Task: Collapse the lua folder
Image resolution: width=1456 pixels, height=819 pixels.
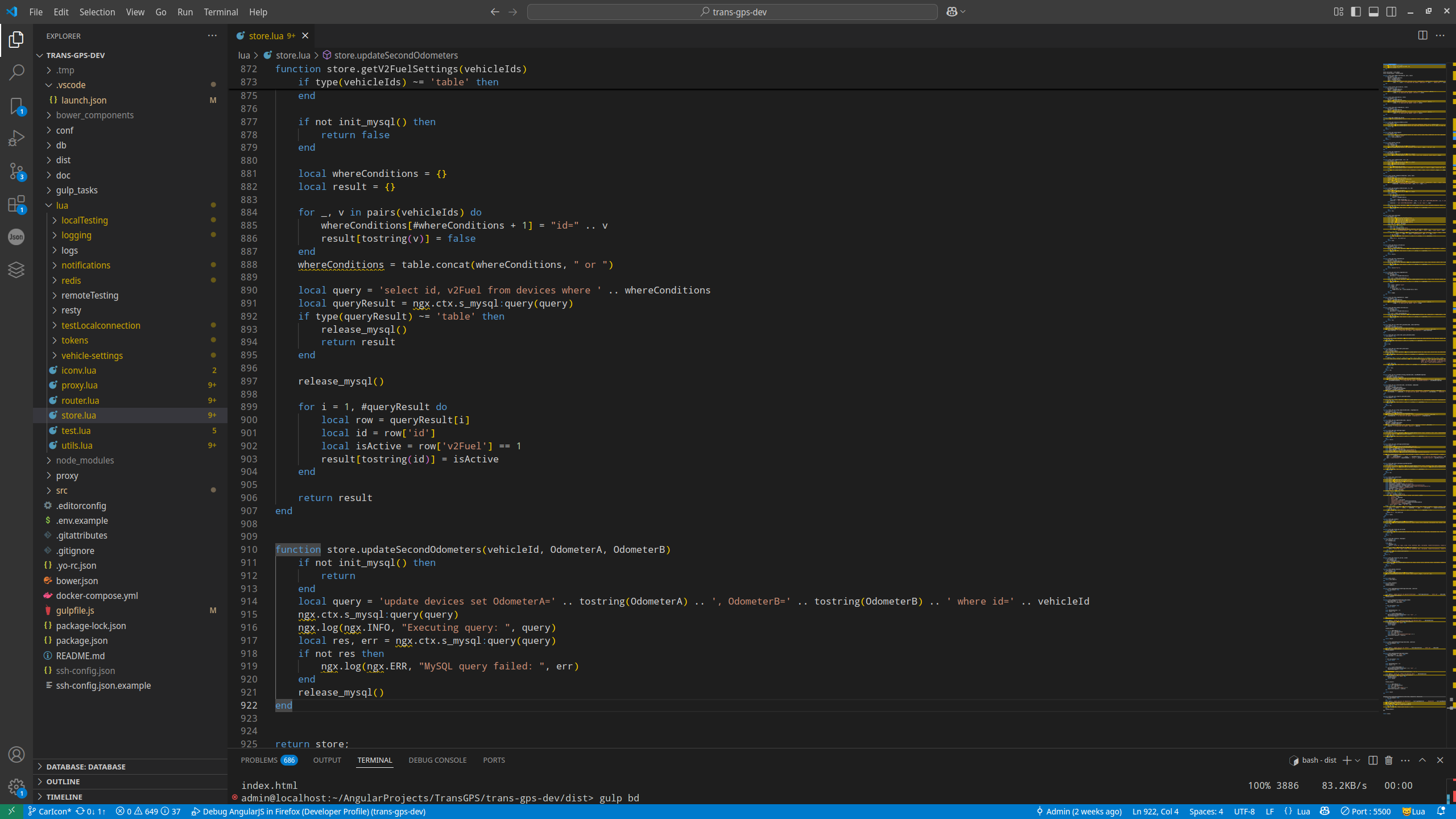Action: click(61, 205)
